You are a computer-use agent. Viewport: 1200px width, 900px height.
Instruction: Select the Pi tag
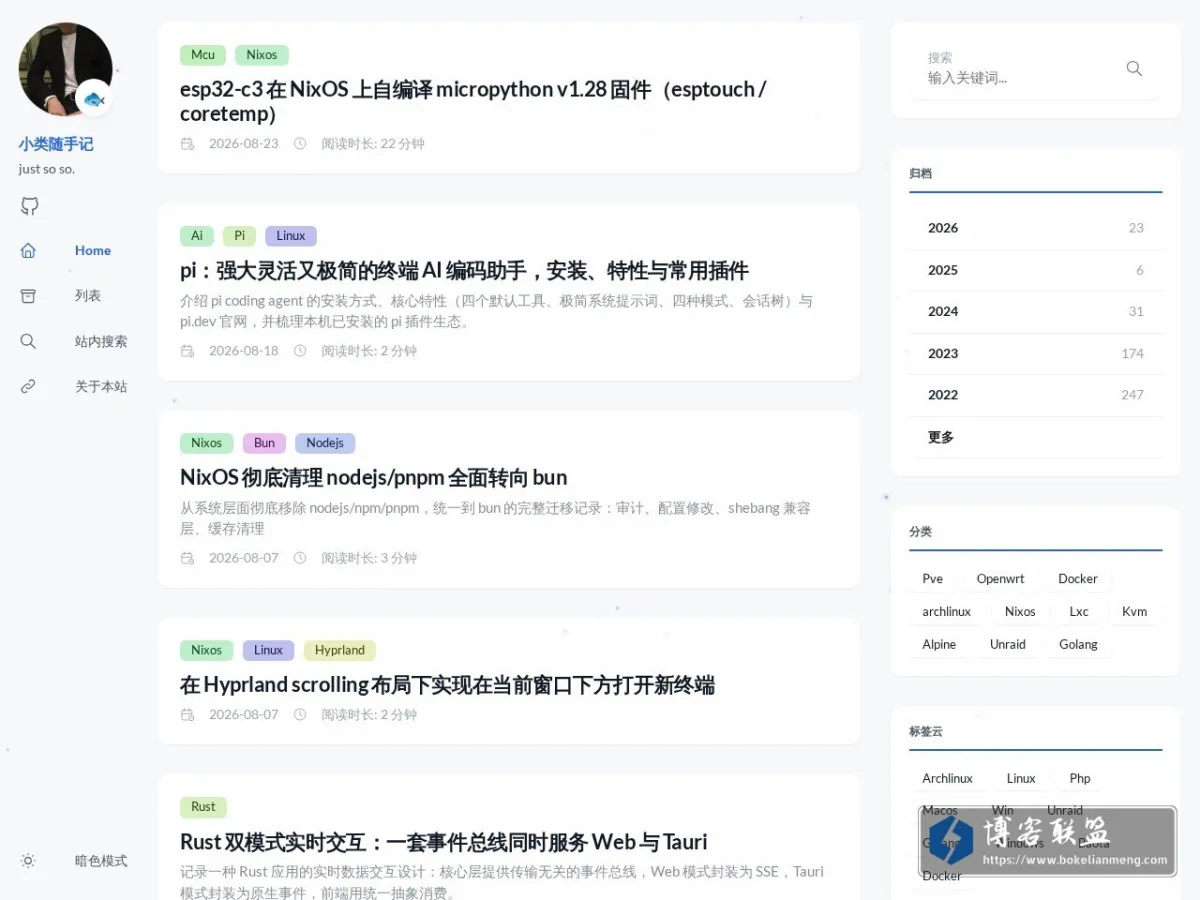239,236
